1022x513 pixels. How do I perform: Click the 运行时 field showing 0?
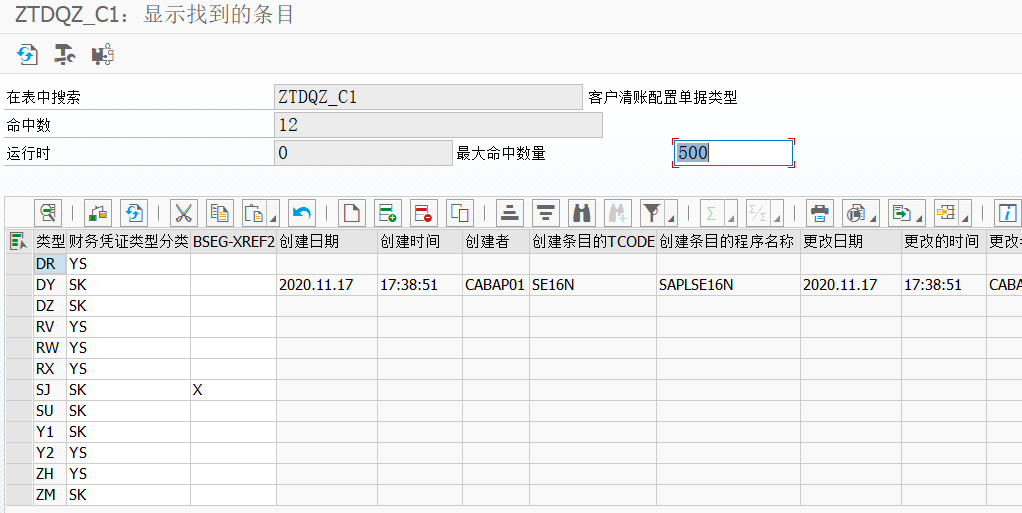363,153
